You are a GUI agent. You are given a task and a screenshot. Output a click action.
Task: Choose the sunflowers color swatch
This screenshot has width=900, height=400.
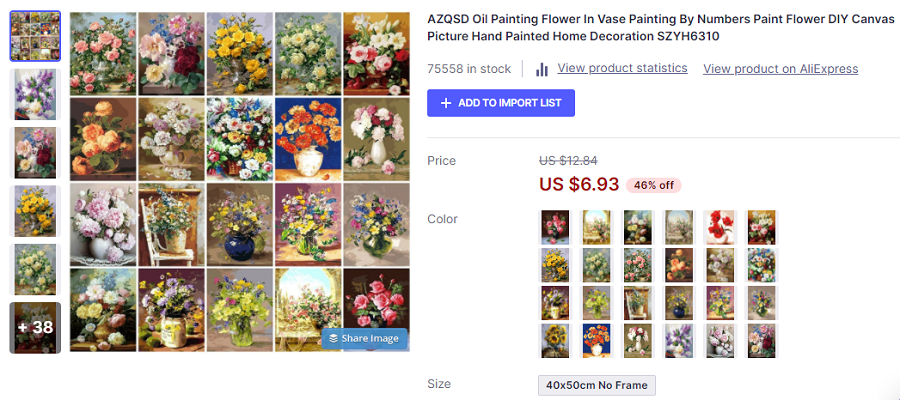[555, 341]
